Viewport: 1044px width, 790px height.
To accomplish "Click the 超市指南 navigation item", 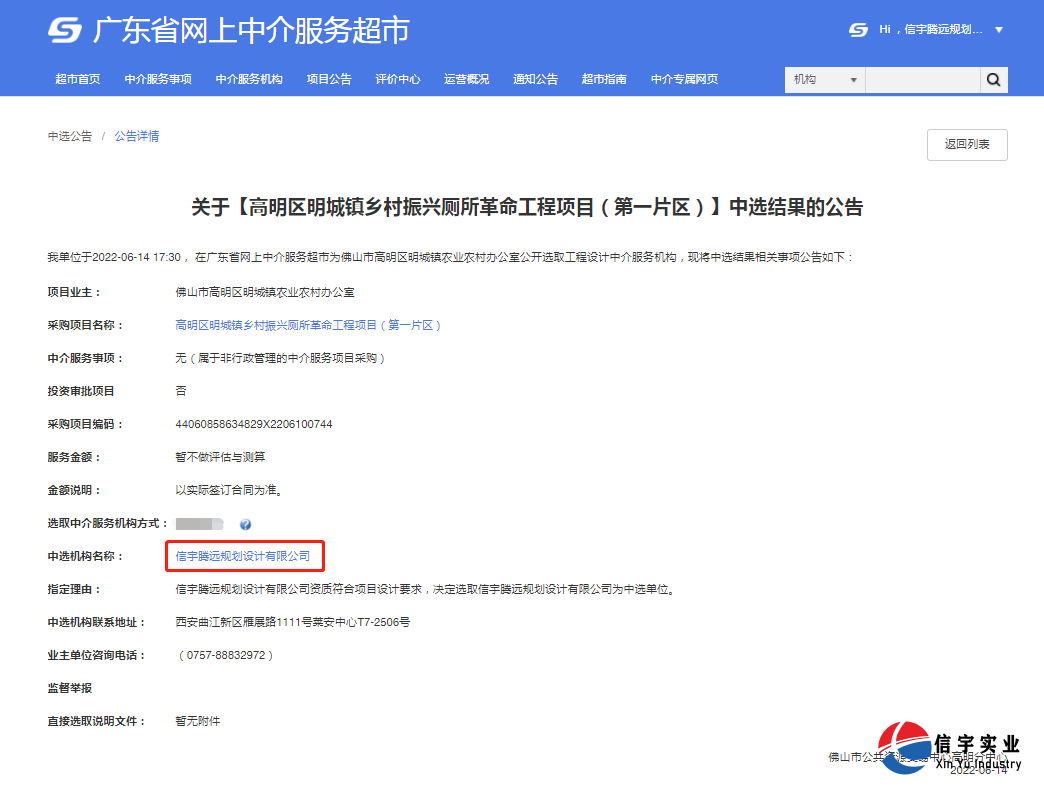I will pyautogui.click(x=604, y=79).
